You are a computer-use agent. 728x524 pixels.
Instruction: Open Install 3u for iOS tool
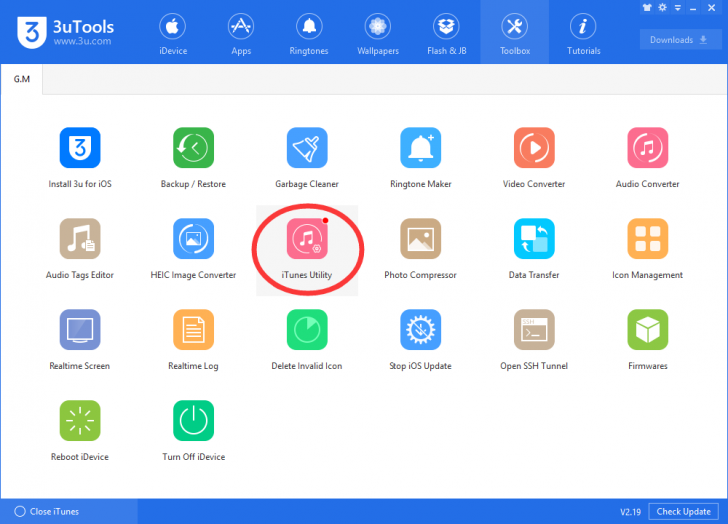[80, 148]
